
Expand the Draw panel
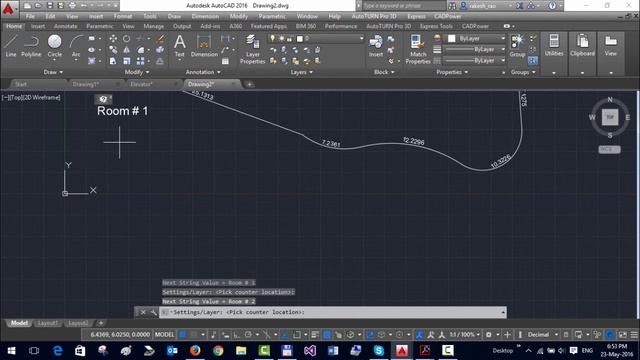pyautogui.click(x=53, y=72)
